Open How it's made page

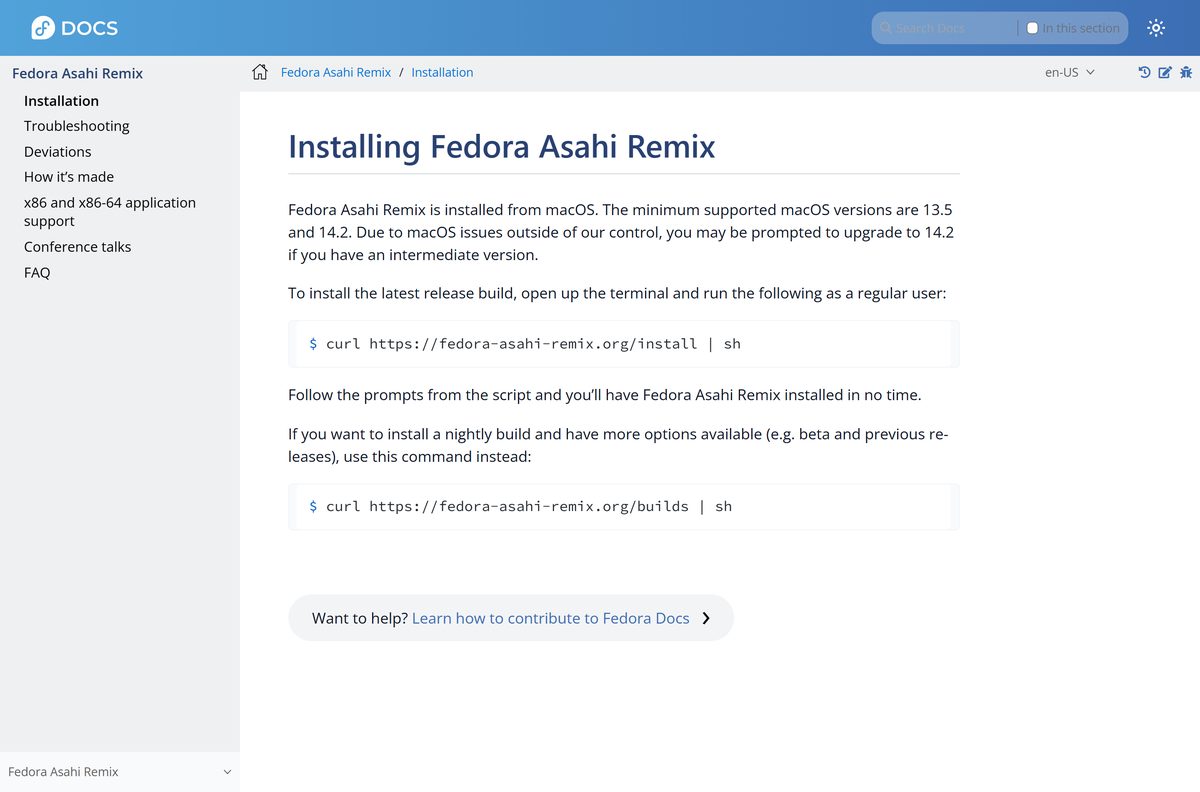click(69, 177)
